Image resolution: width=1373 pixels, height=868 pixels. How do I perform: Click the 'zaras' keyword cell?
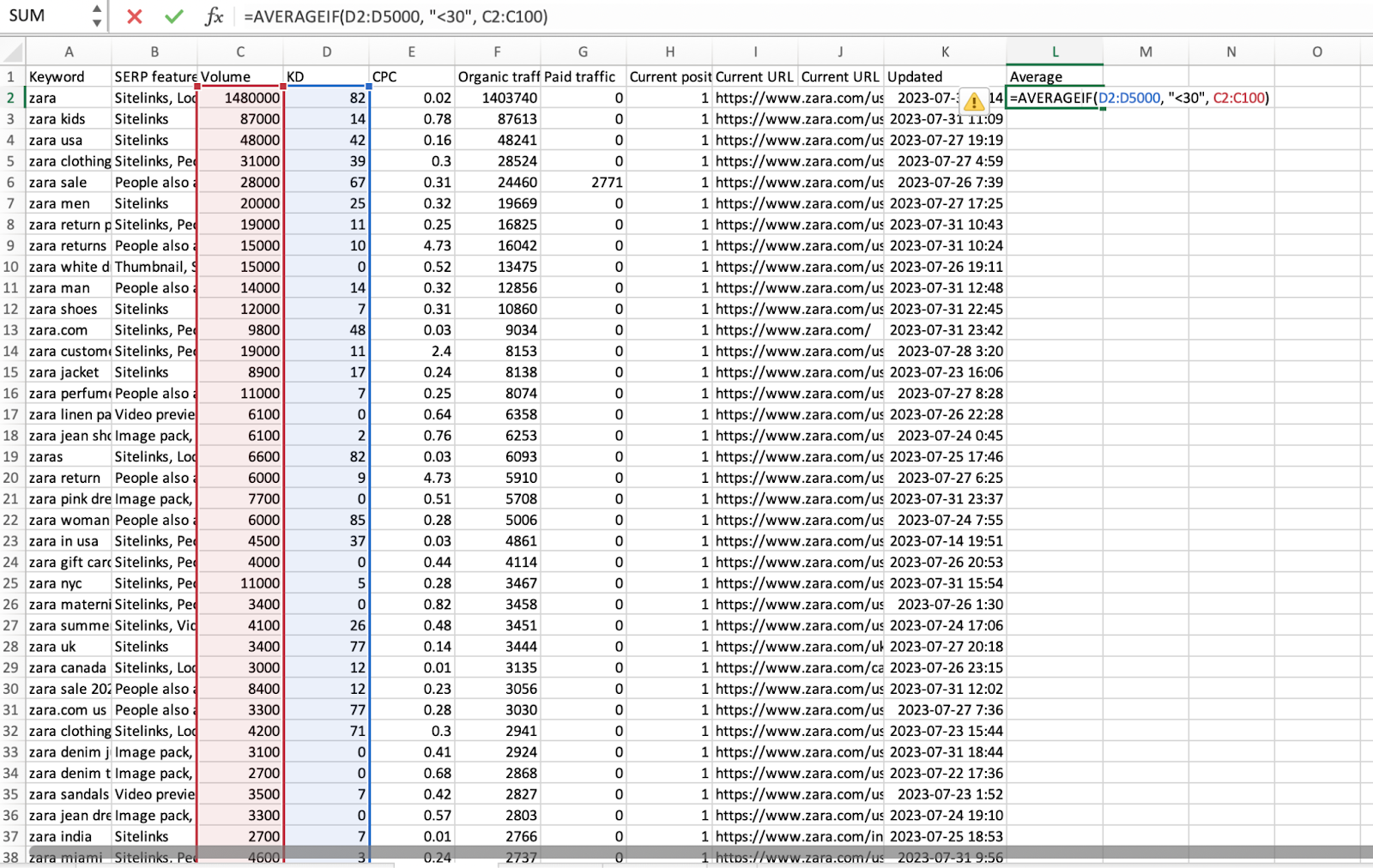[69, 456]
